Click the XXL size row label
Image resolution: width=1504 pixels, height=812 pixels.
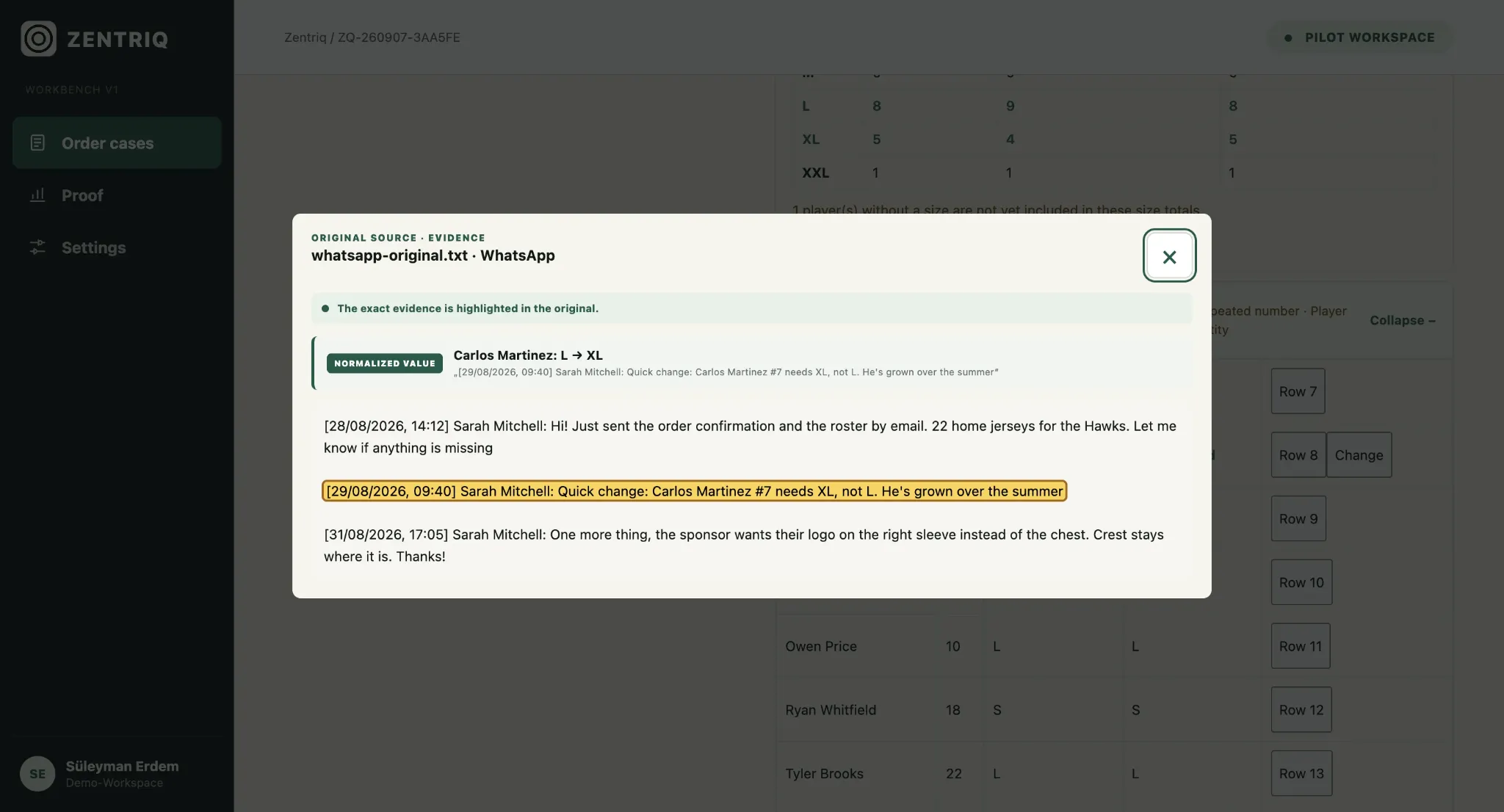click(815, 173)
